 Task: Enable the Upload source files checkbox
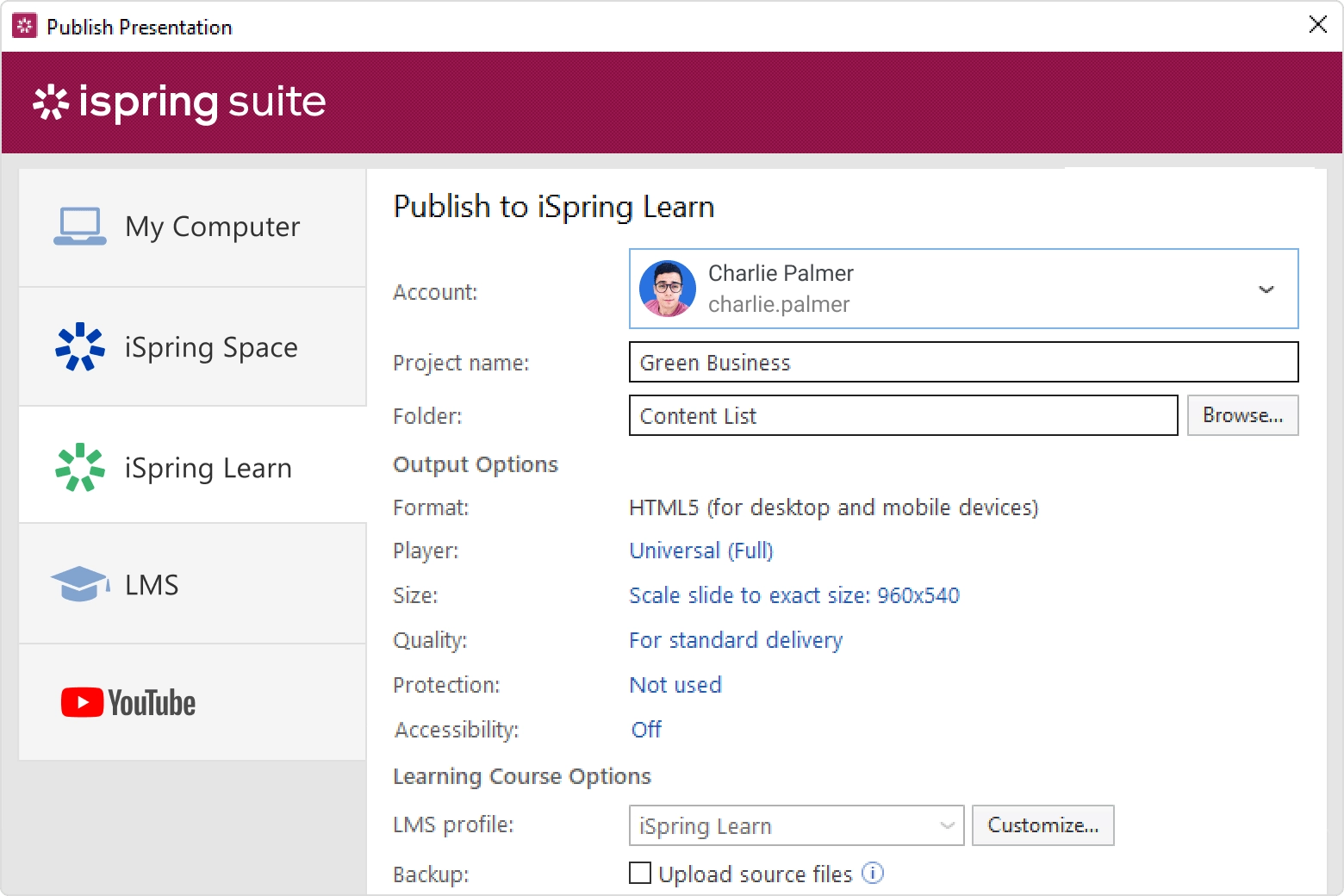pyautogui.click(x=640, y=873)
